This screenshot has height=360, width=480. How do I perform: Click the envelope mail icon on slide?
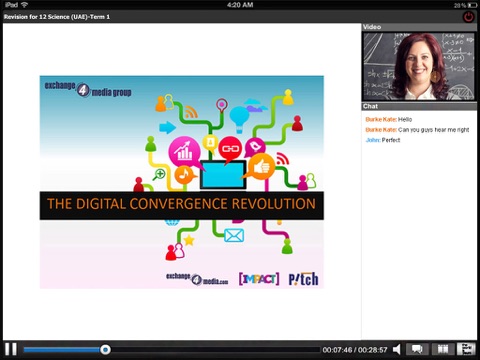tap(234, 235)
